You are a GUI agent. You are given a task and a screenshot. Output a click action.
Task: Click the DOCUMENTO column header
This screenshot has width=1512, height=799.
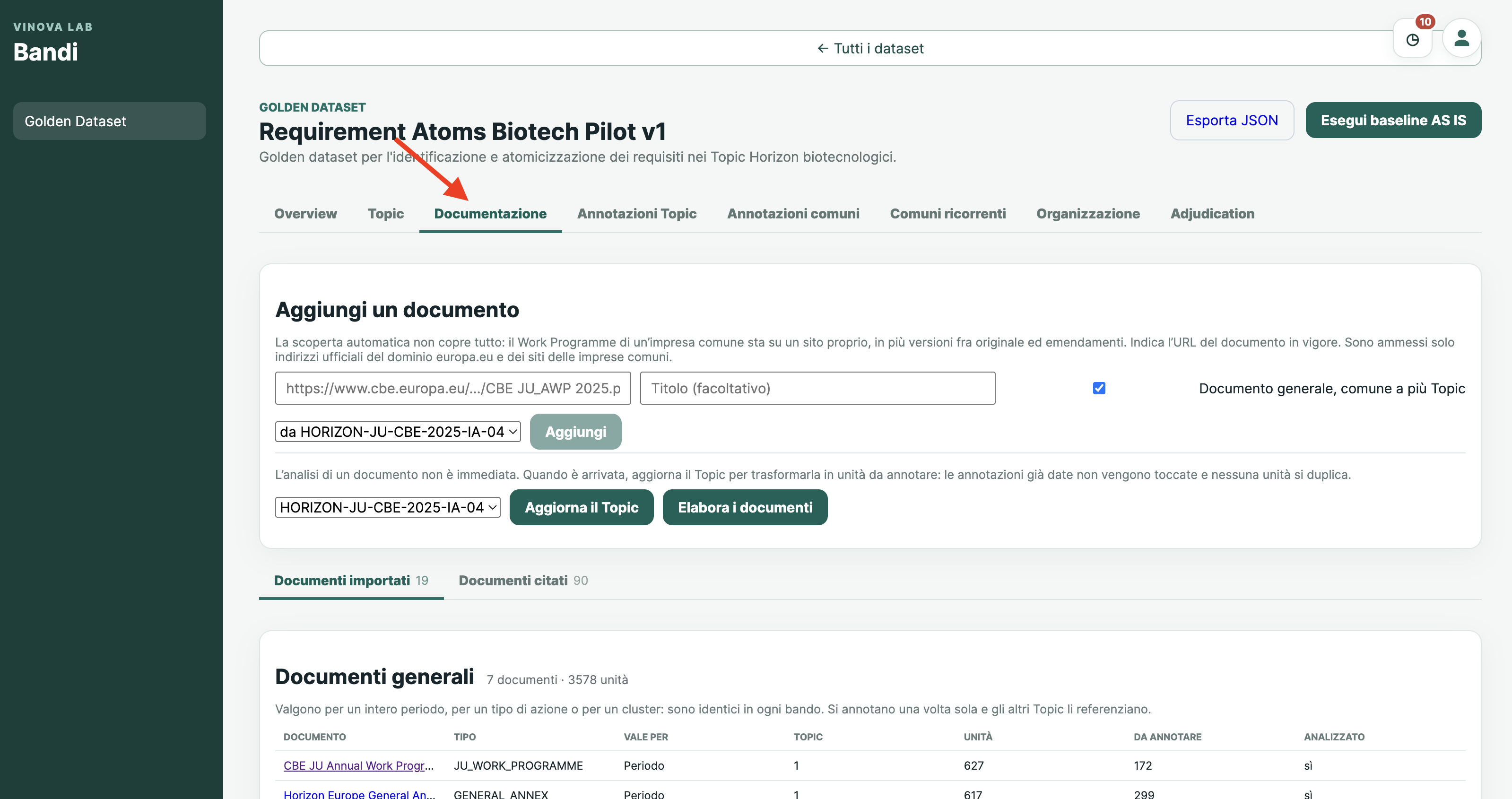pyautogui.click(x=314, y=737)
